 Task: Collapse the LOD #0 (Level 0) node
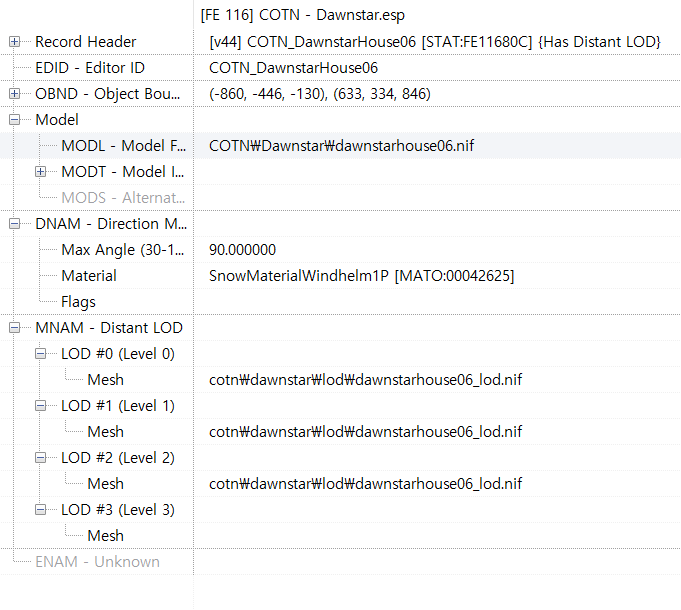41,354
